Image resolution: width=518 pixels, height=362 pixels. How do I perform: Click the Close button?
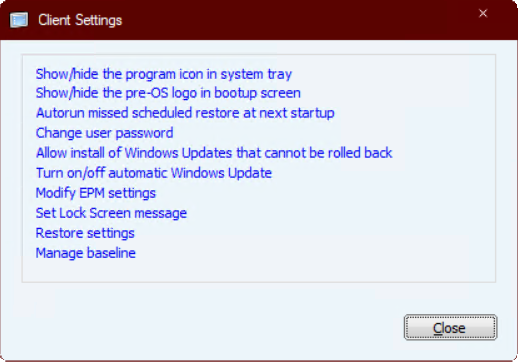[x=450, y=328]
